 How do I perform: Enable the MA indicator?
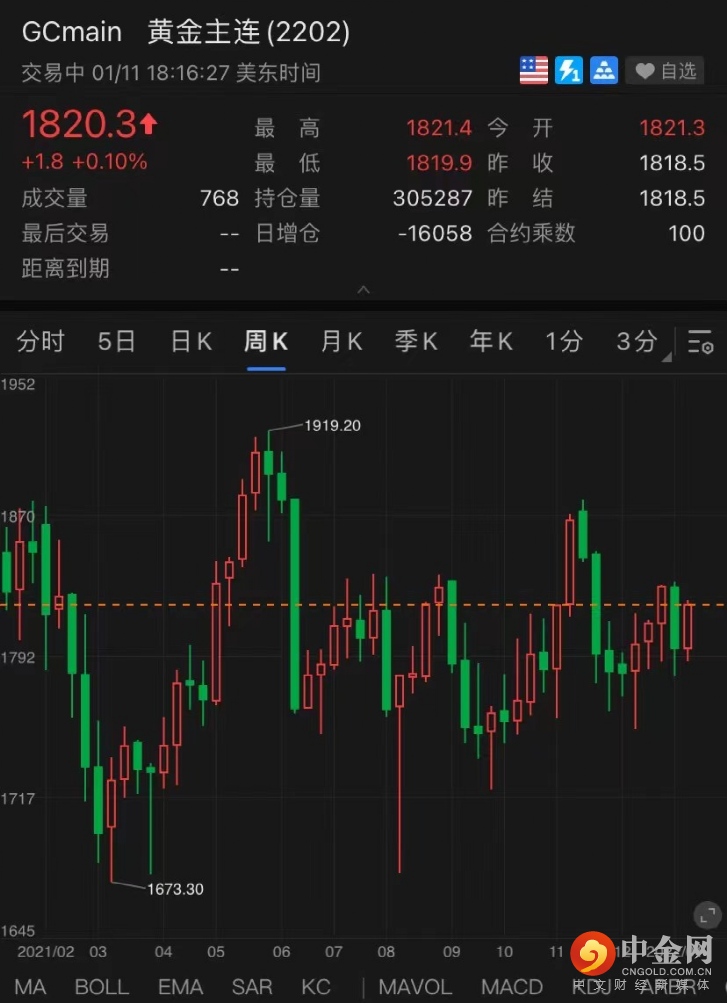tap(30, 987)
